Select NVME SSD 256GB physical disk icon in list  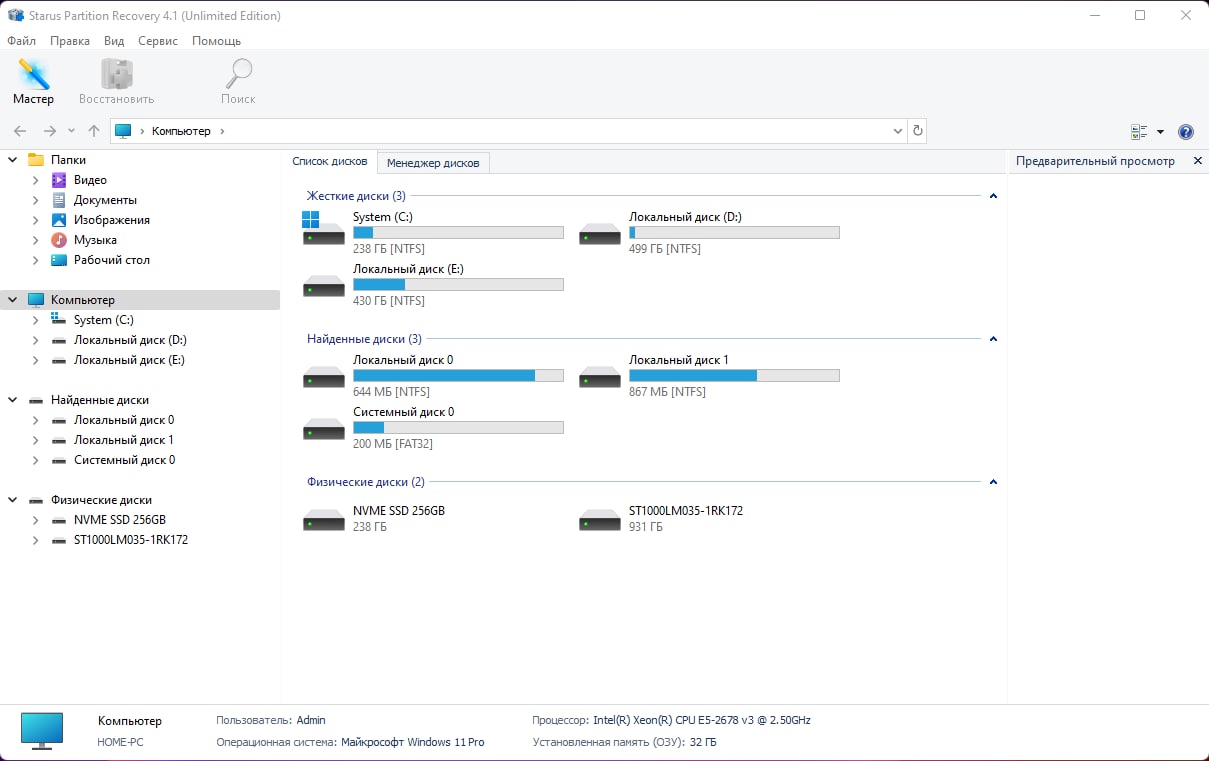(323, 520)
